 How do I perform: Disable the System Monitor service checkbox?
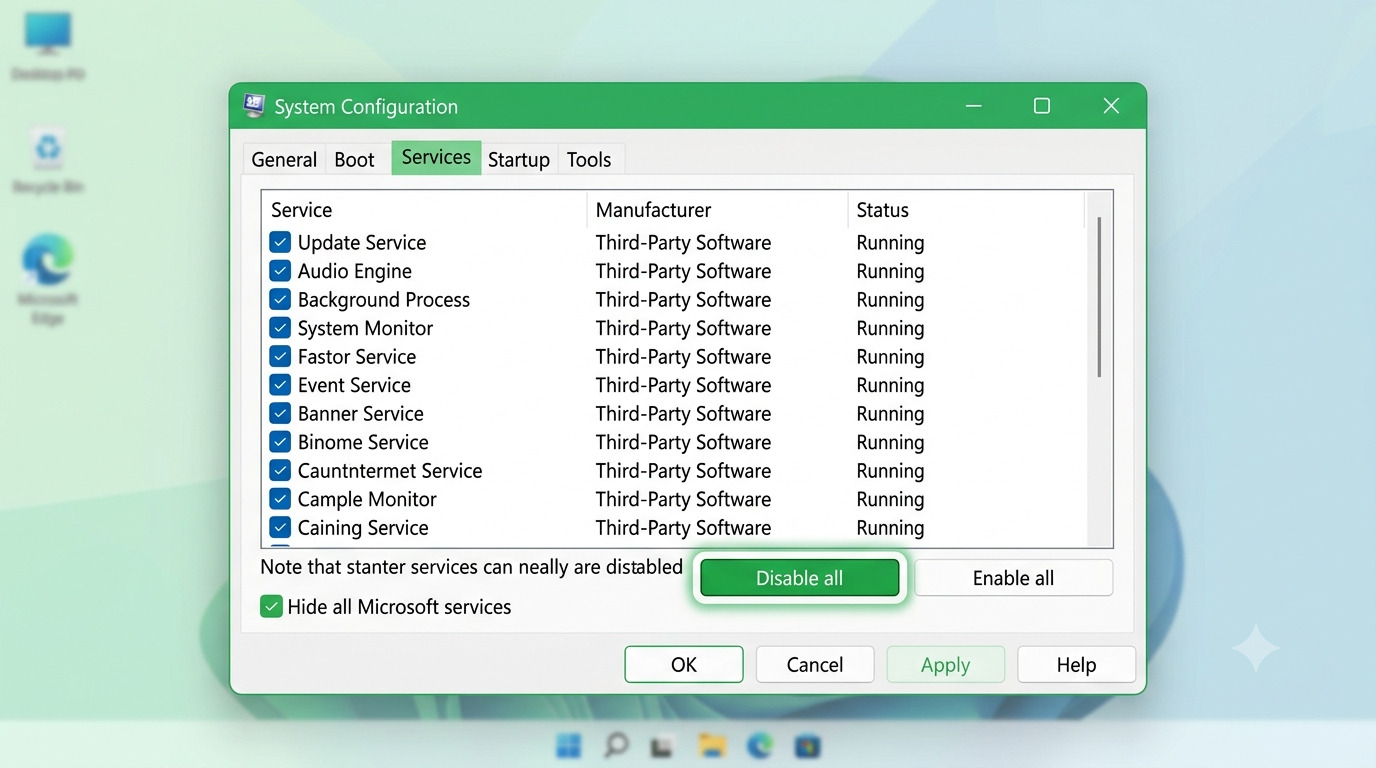click(280, 328)
